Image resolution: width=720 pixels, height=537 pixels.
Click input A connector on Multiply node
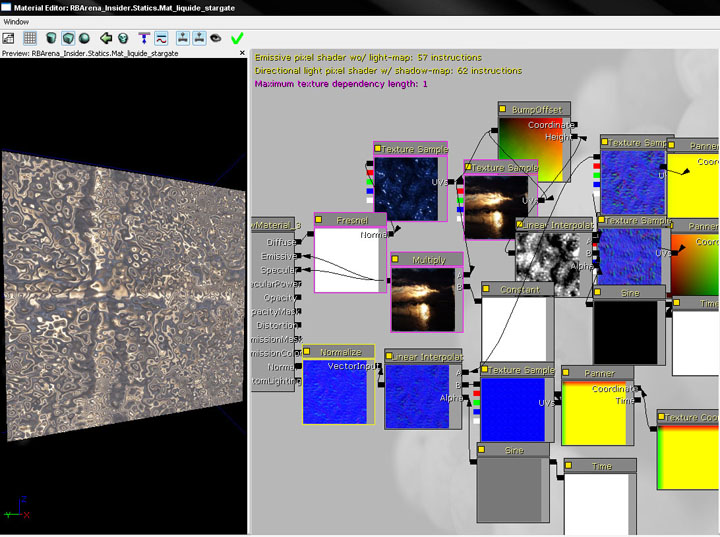(x=467, y=275)
